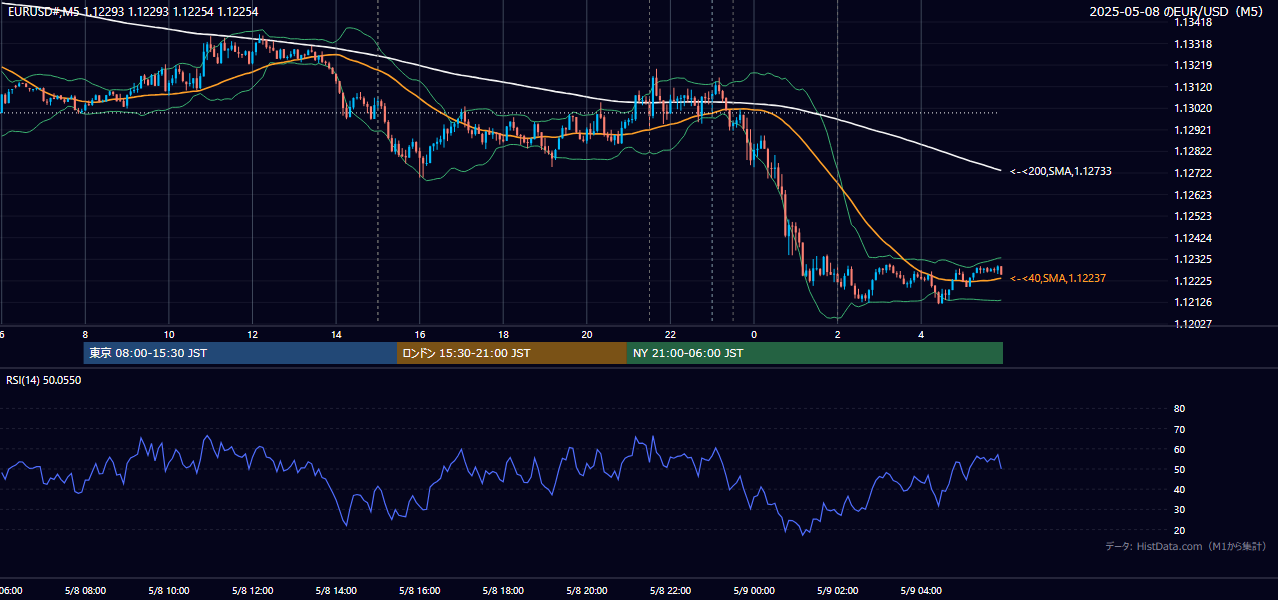Click the 40,SMA,1.12237 moving average label
The width and height of the screenshot is (1278, 600).
click(1058, 279)
